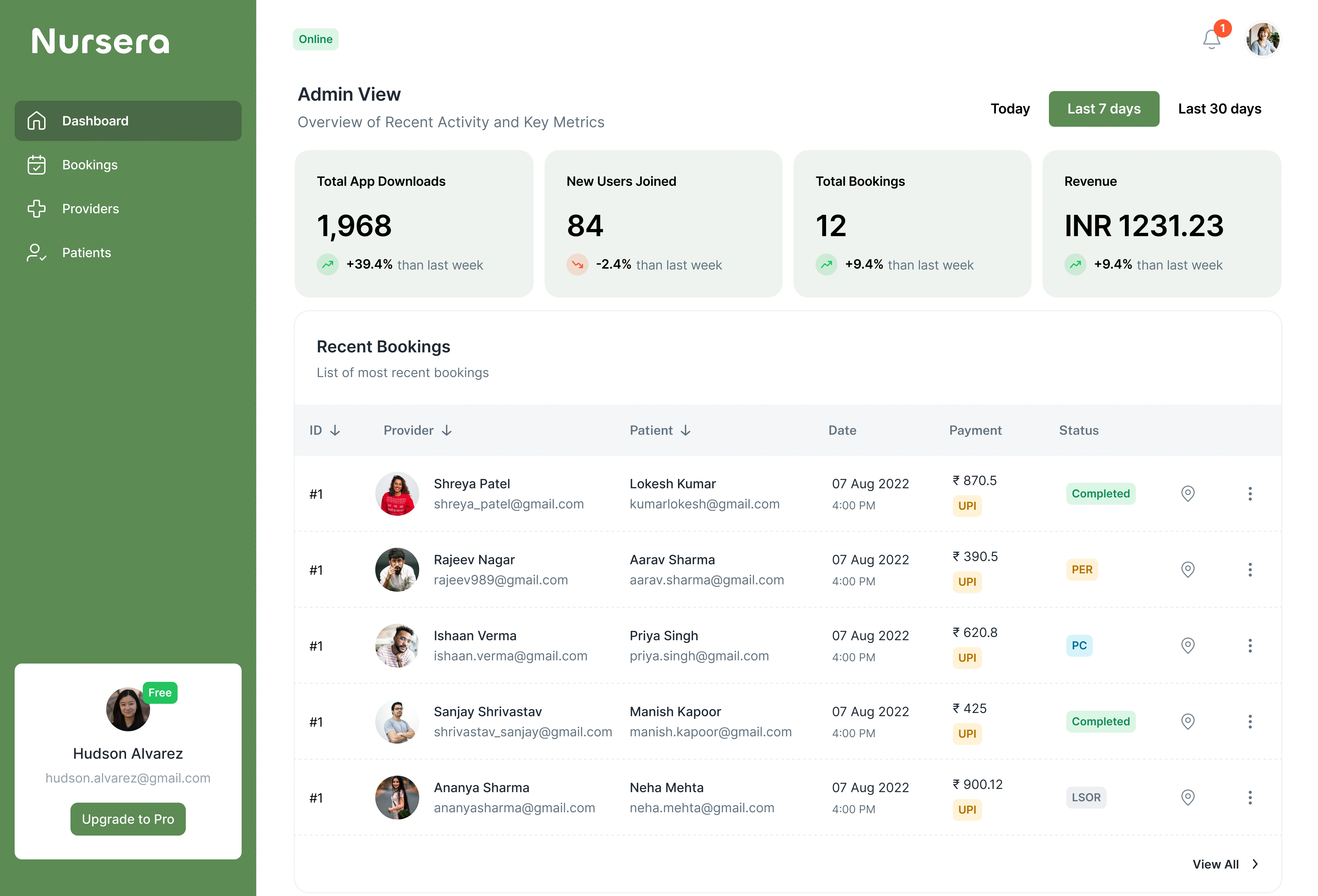
Task: Click the Bookings calendar icon
Action: pyautogui.click(x=37, y=165)
